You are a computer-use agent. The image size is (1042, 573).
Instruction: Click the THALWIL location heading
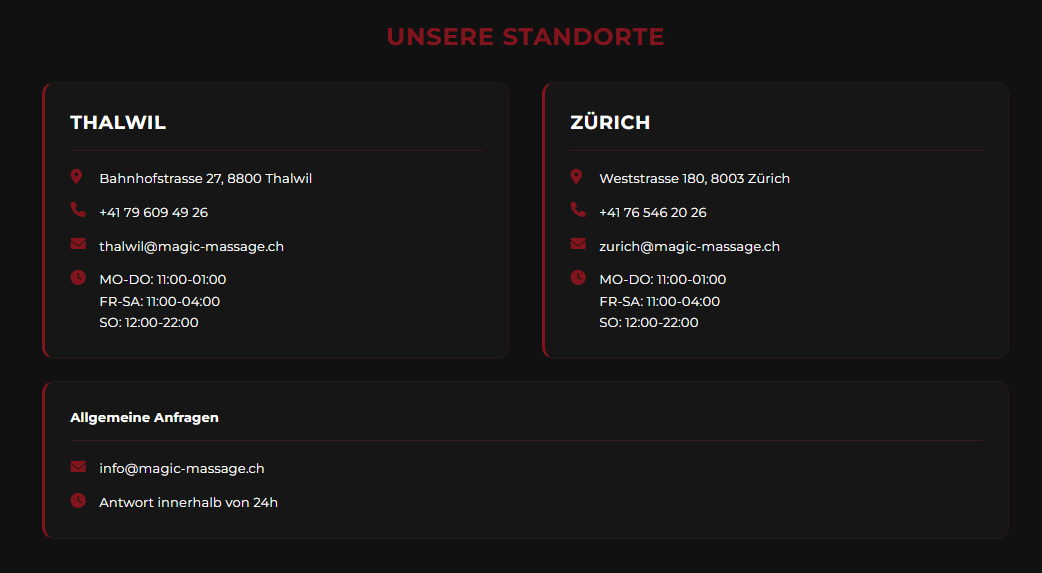[x=118, y=122]
